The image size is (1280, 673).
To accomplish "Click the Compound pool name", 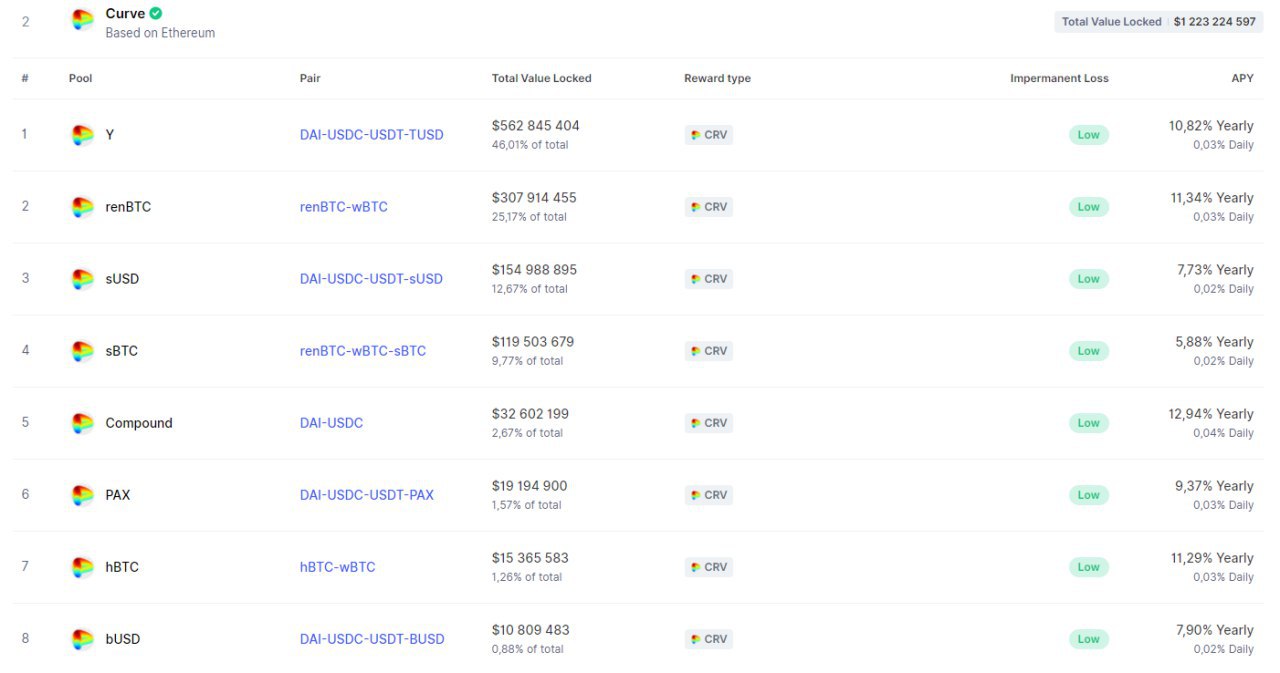I will point(139,423).
